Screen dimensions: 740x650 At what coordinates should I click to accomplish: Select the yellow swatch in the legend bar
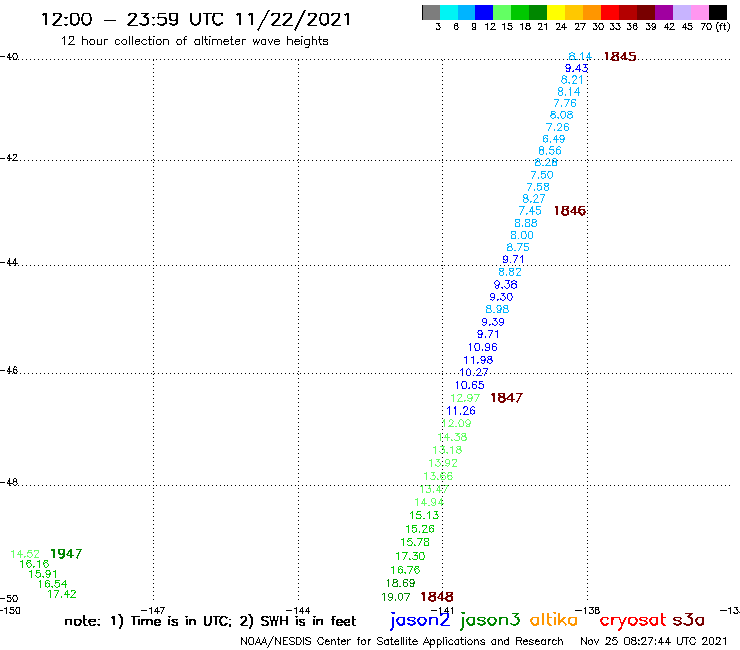coord(556,12)
